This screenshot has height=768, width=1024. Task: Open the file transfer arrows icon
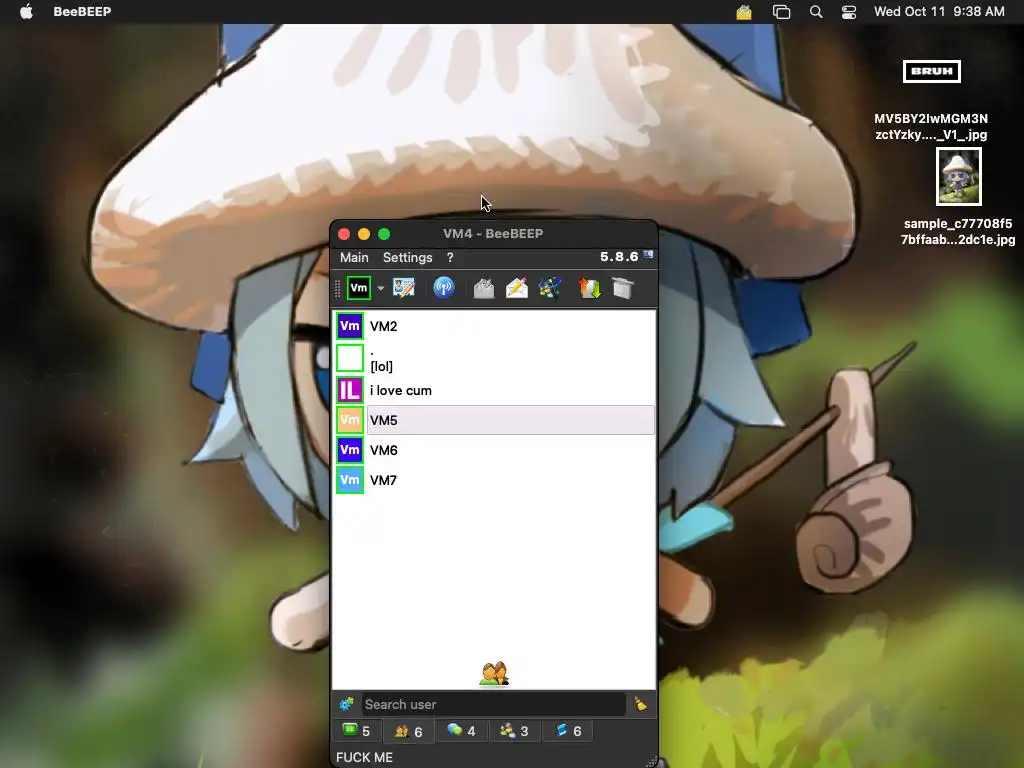click(590, 288)
